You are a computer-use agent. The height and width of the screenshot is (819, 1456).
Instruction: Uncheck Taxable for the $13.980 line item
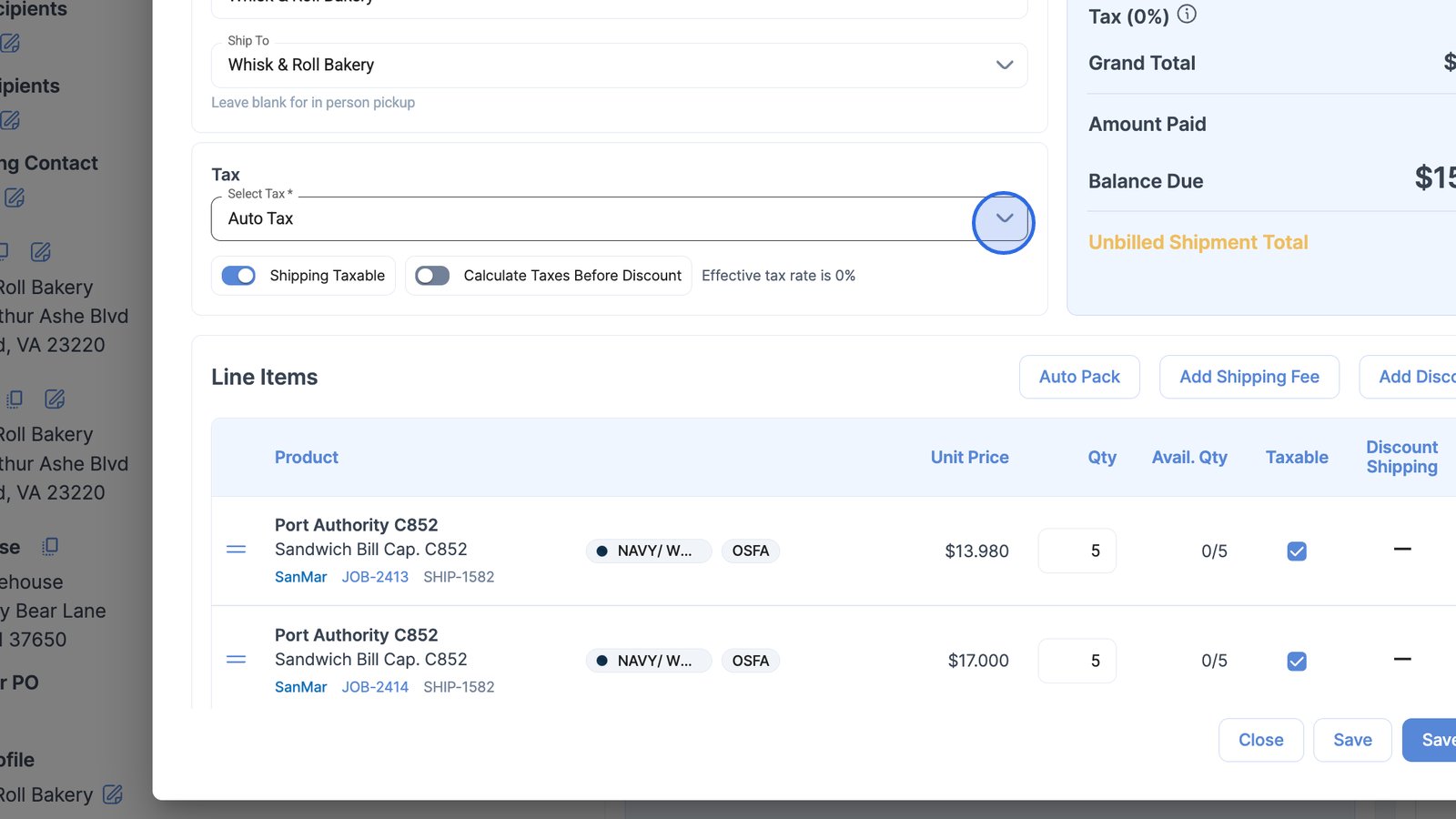(x=1297, y=551)
